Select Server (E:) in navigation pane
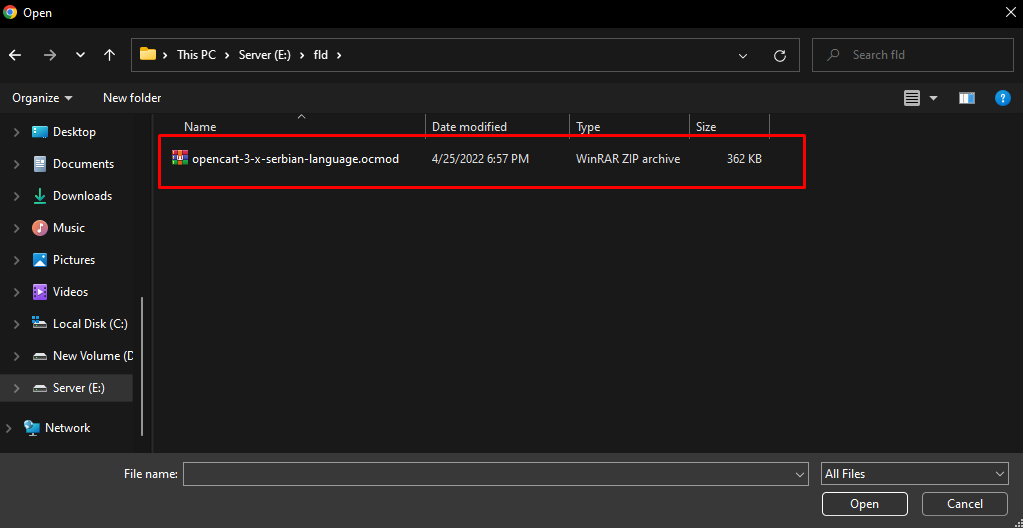This screenshot has width=1023, height=528. (78, 388)
